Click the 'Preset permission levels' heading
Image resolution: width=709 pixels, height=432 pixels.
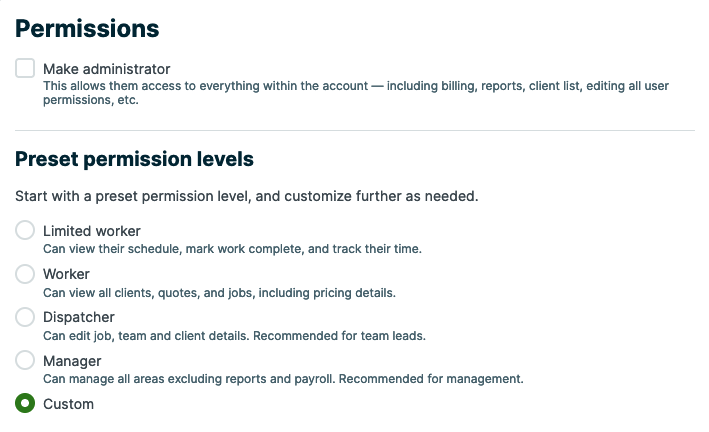(134, 159)
